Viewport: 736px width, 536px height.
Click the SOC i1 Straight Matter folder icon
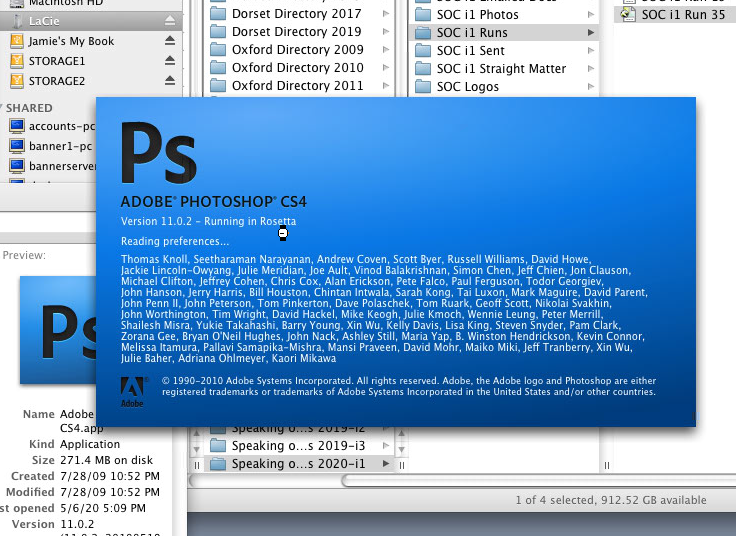click(423, 69)
